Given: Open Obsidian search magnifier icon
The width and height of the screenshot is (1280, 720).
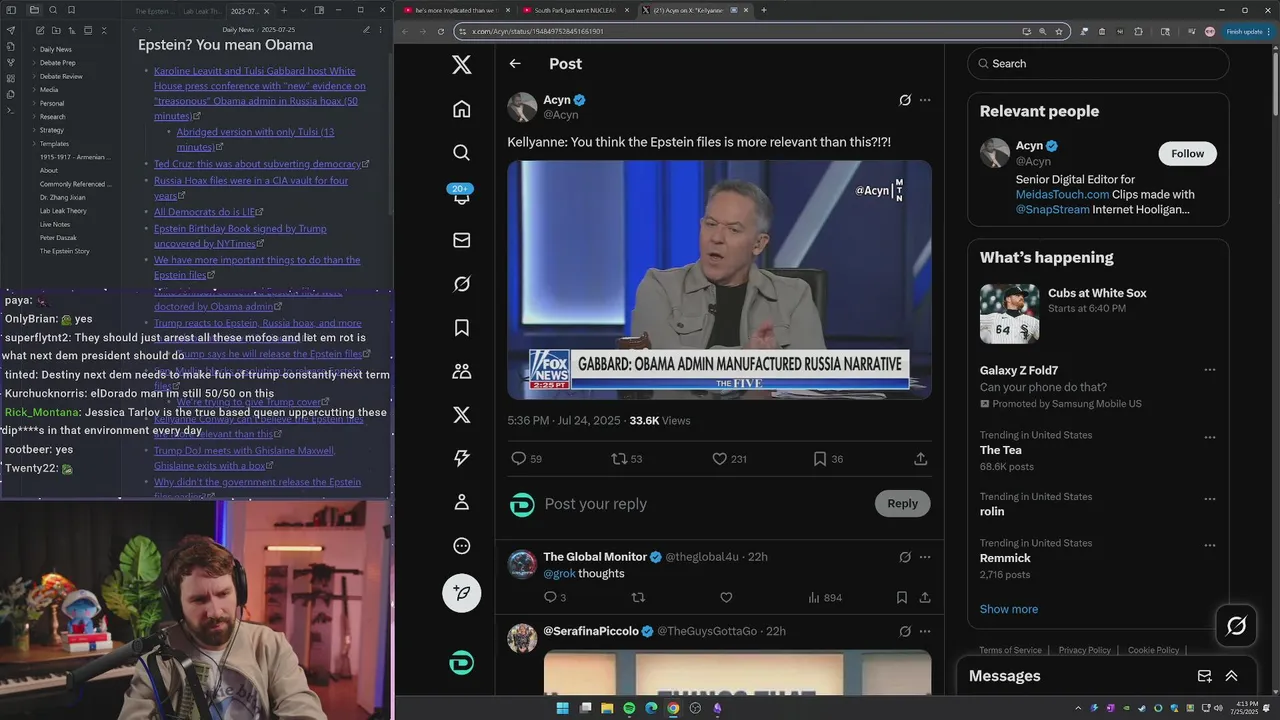Looking at the screenshot, I should [x=52, y=10].
